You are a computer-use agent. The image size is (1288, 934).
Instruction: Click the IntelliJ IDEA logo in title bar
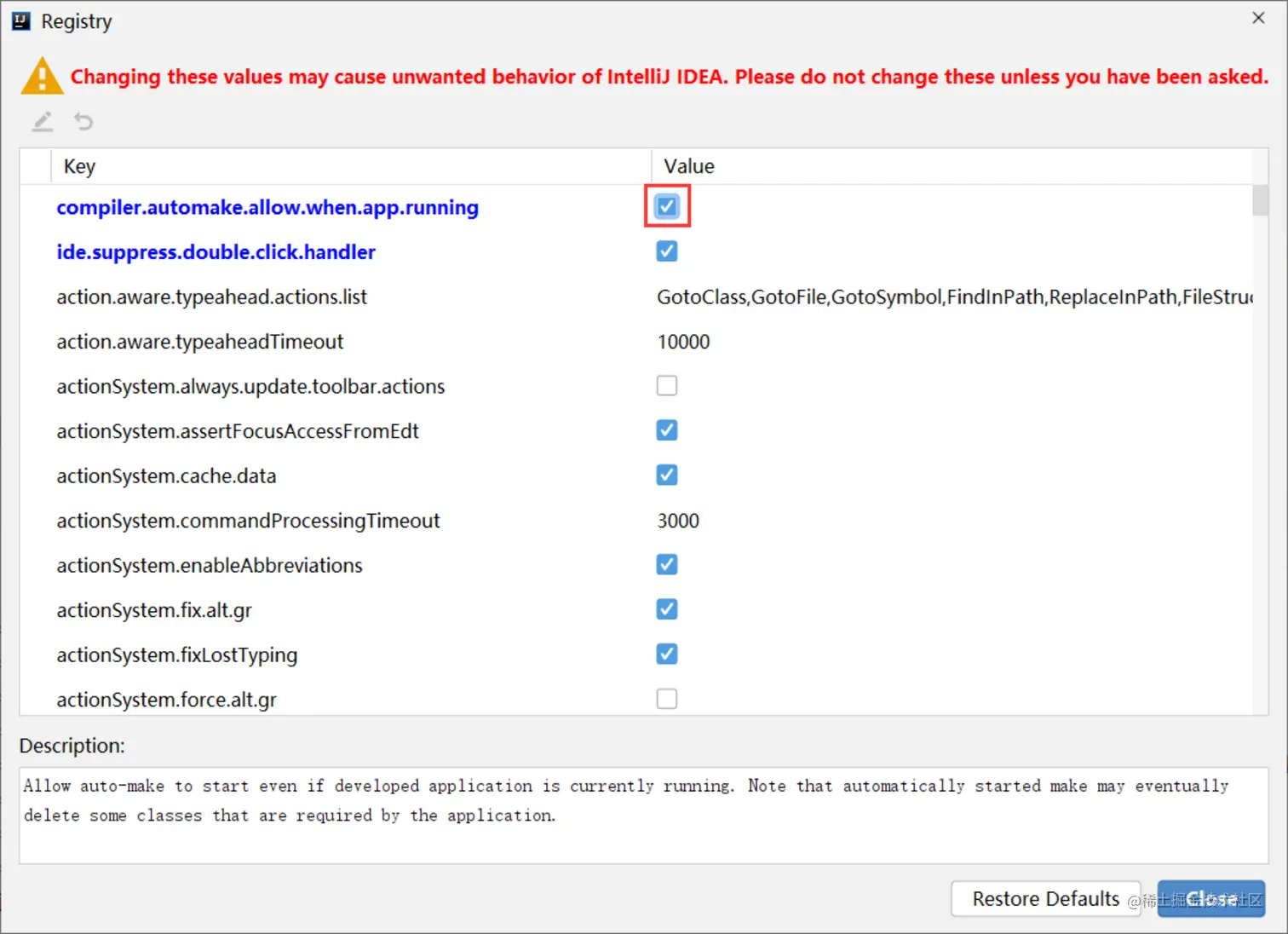pyautogui.click(x=21, y=21)
